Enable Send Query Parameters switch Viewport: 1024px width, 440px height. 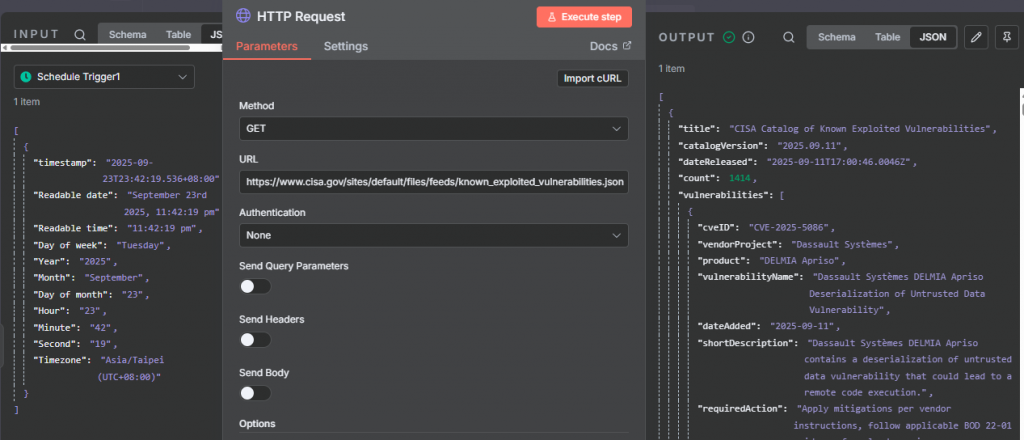coord(255,286)
